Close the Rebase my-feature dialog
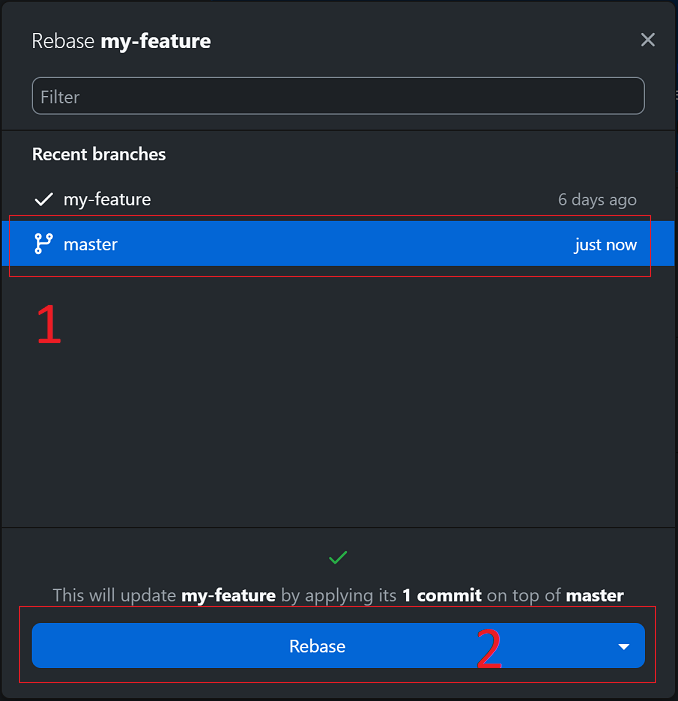The width and height of the screenshot is (678, 701). (x=648, y=40)
